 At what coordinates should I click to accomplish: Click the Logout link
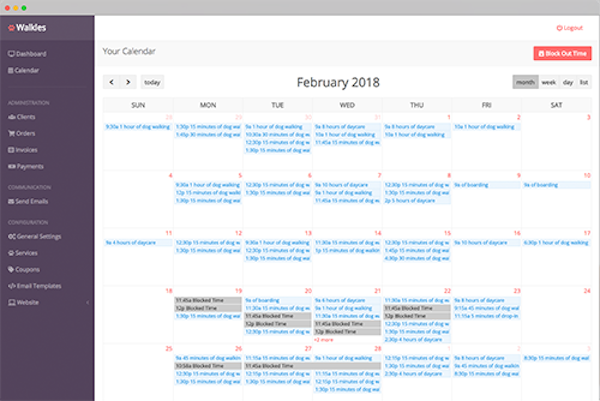pyautogui.click(x=570, y=28)
